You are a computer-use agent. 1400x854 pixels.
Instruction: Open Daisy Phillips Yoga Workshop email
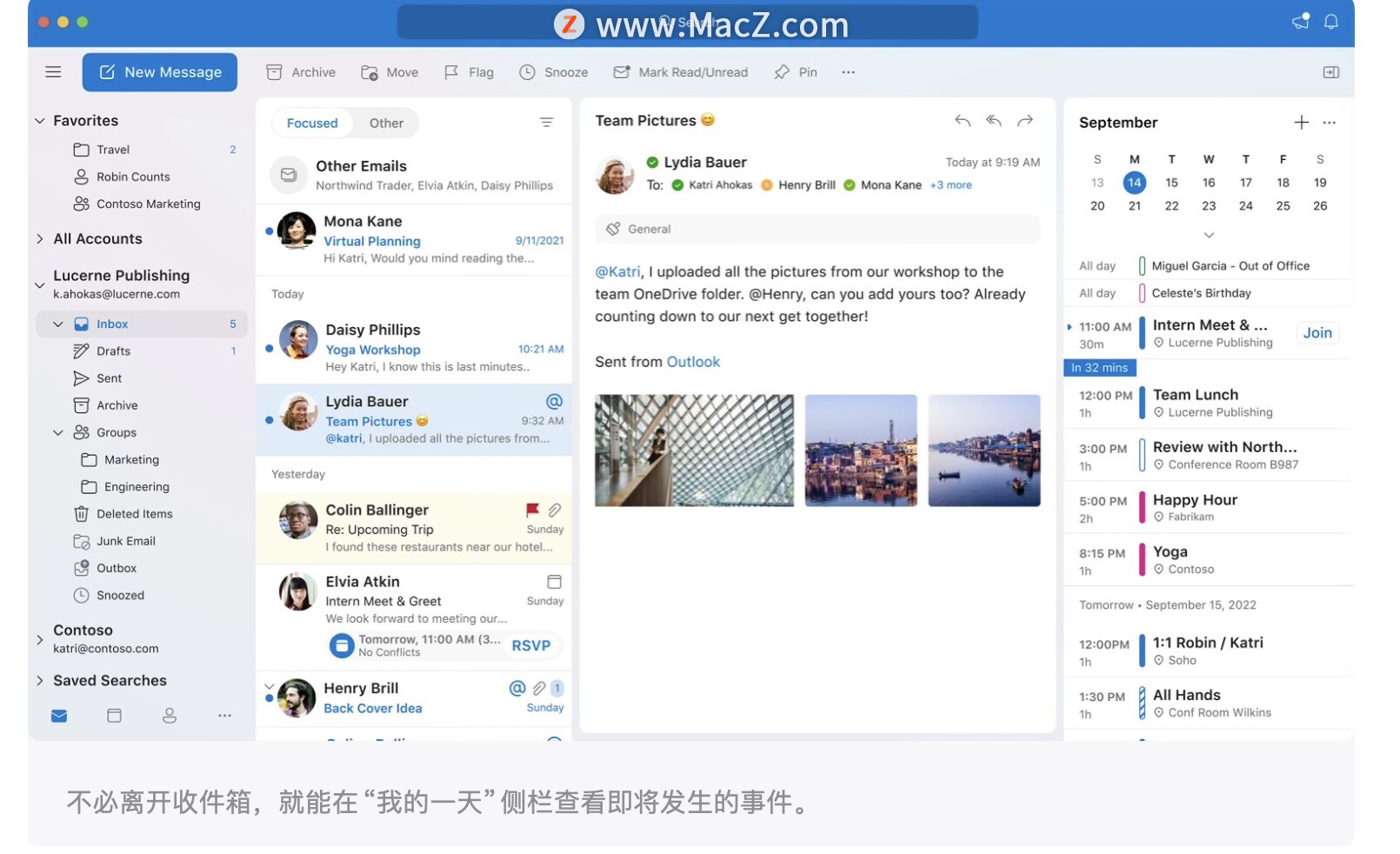[x=414, y=348]
